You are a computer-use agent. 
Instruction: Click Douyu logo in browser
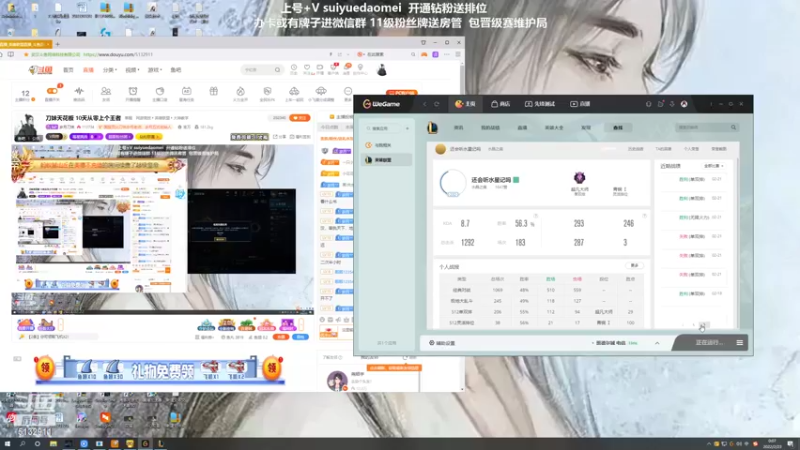pos(41,70)
